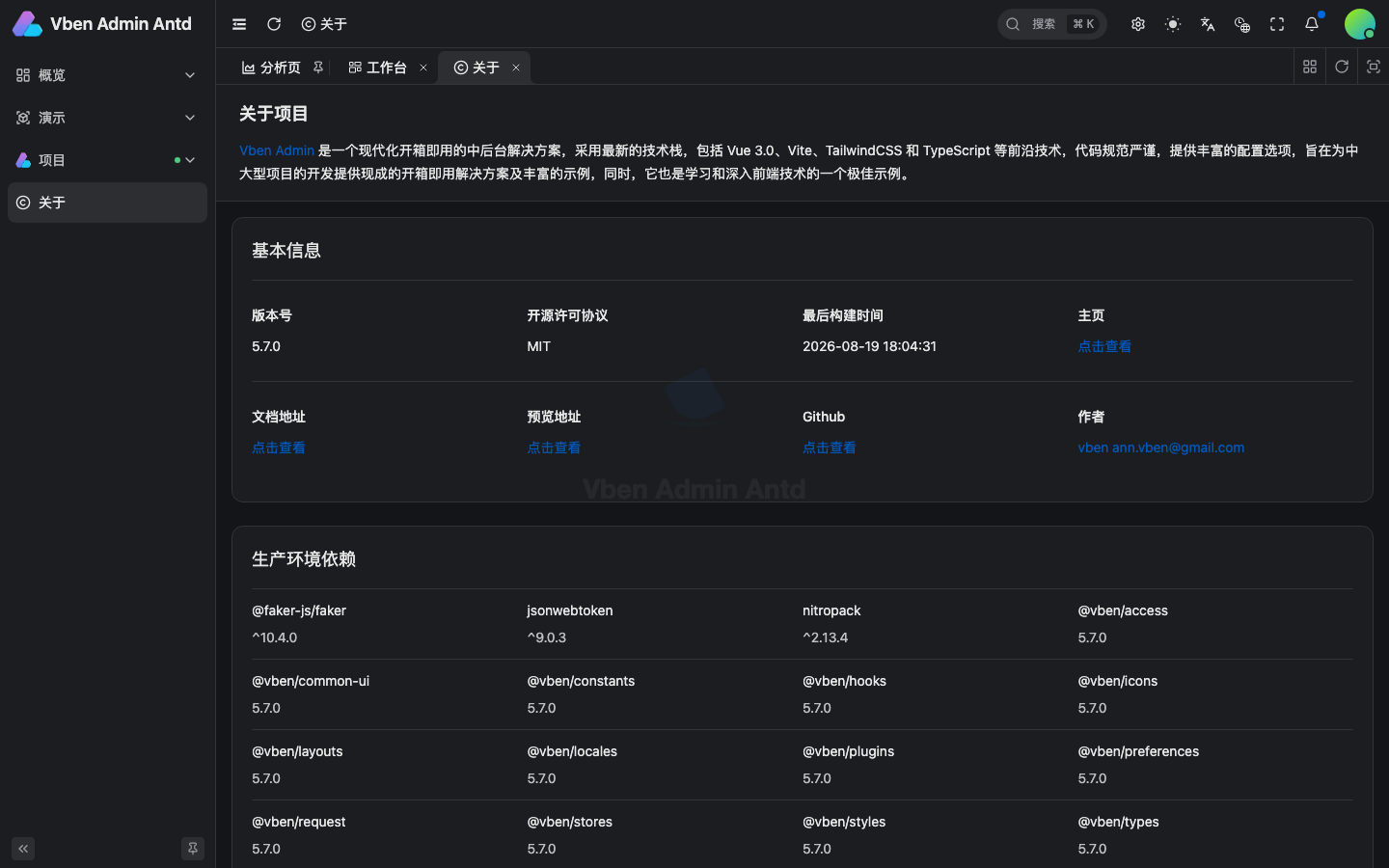The height and width of the screenshot is (868, 1389).
Task: Enter fullscreen with the expand icon
Action: pyautogui.click(x=1277, y=24)
